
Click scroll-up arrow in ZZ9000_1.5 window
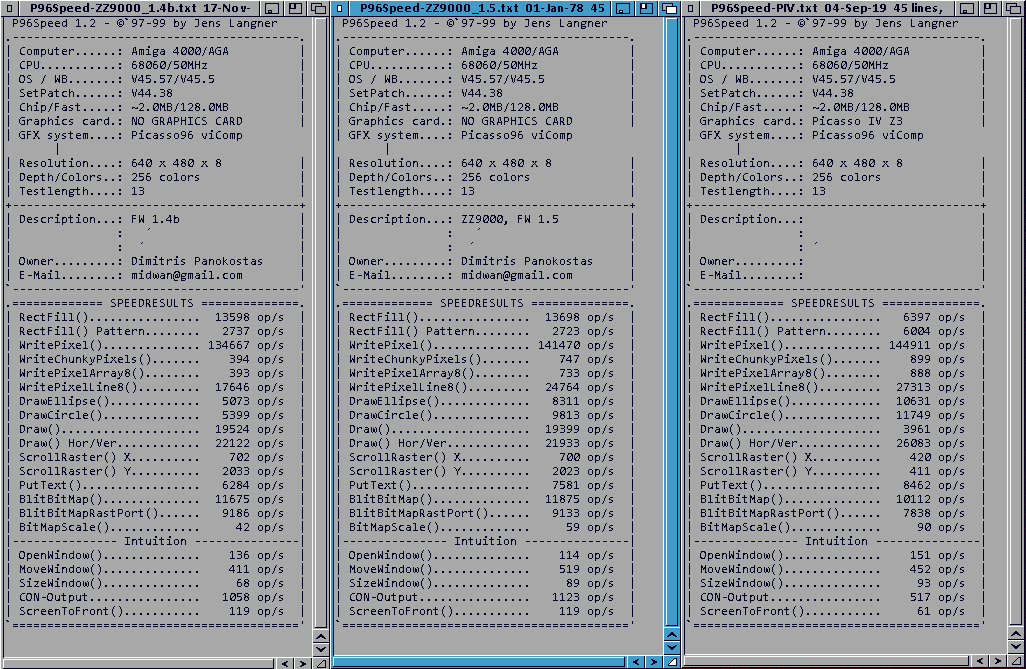672,634
